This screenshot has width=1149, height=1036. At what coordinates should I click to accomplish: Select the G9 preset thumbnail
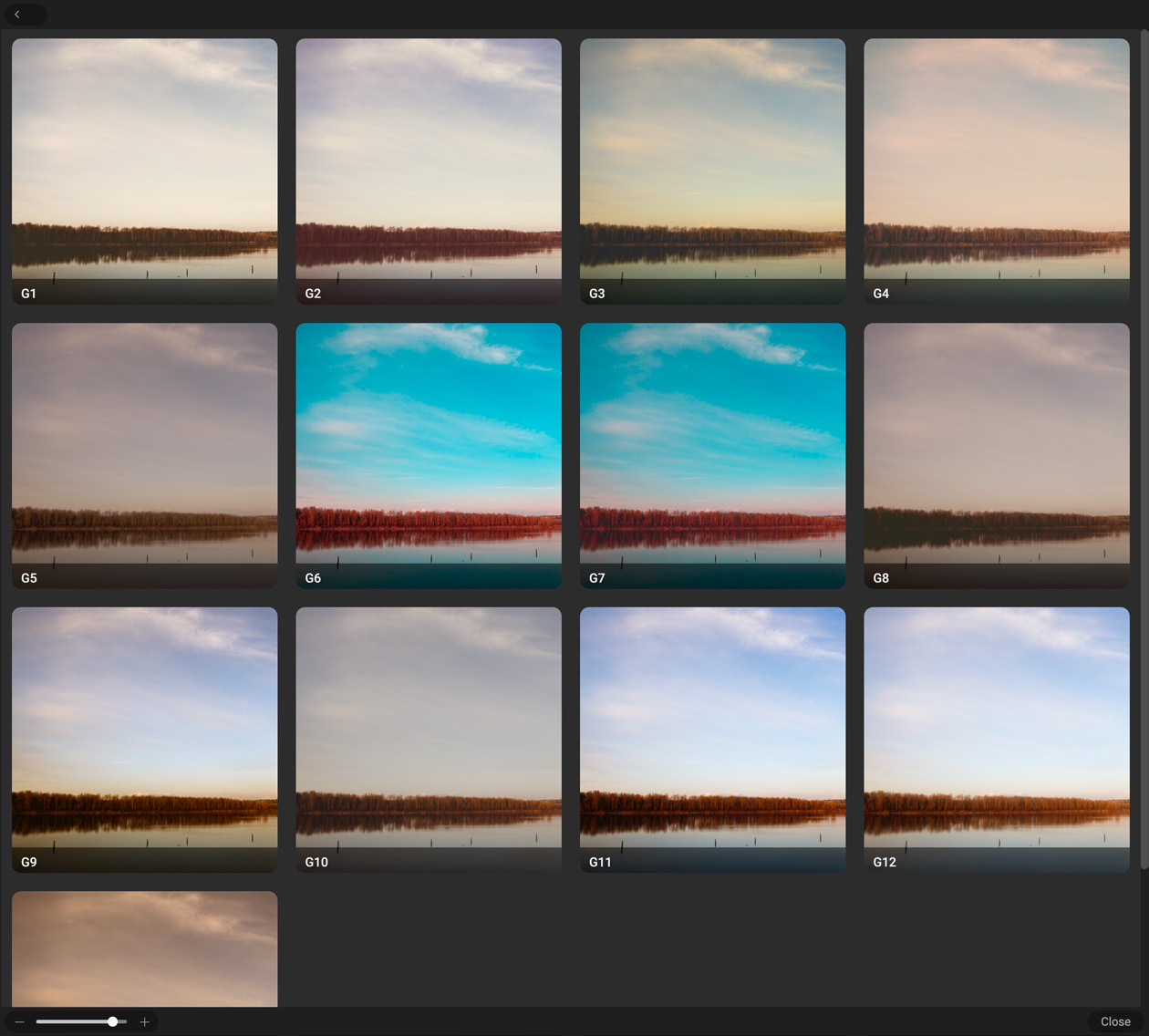pyautogui.click(x=145, y=741)
